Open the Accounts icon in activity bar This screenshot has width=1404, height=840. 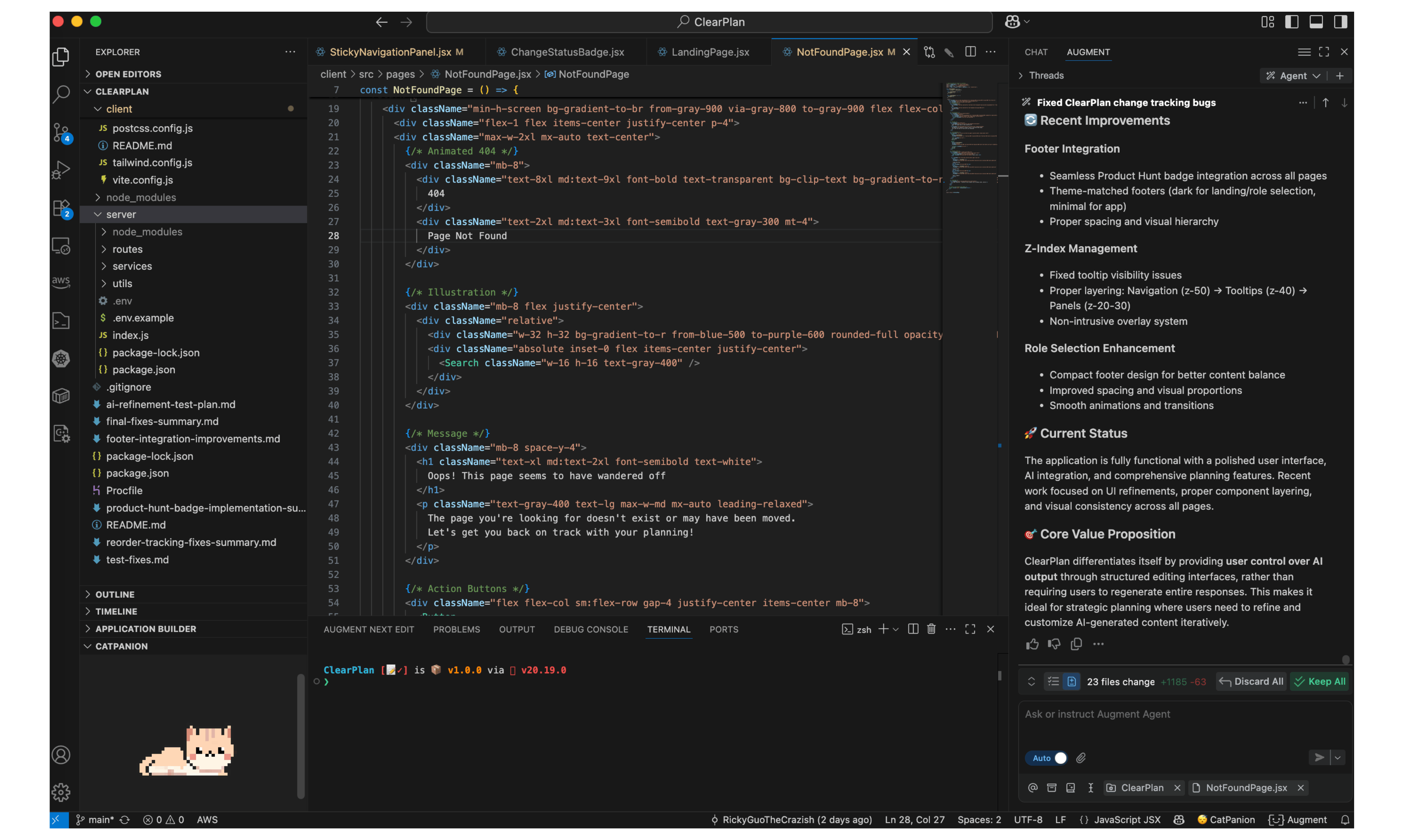click(x=61, y=754)
